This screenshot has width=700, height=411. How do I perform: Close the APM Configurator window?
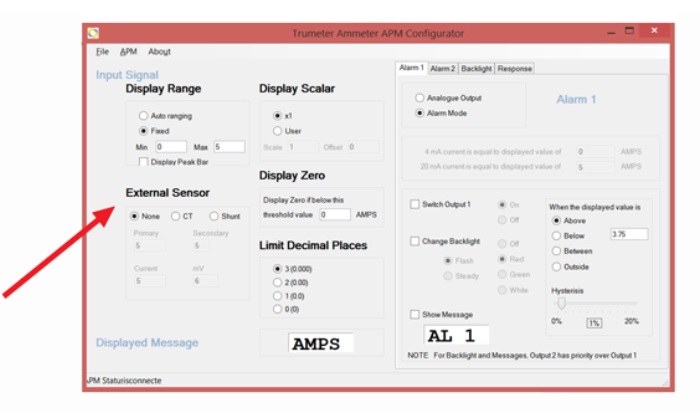coord(654,31)
